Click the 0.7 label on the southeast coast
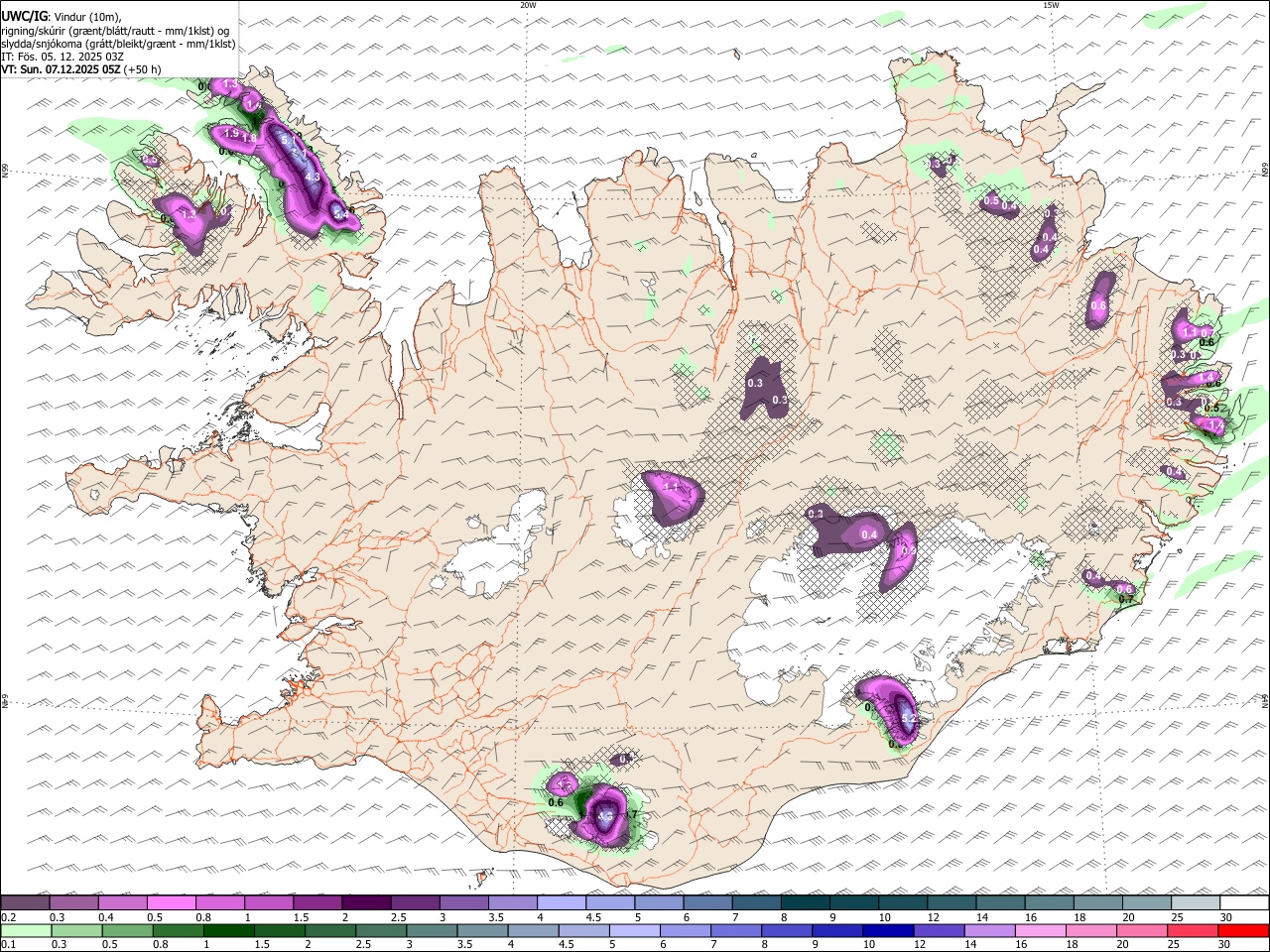Viewport: 1270px width, 952px height. point(1126,599)
